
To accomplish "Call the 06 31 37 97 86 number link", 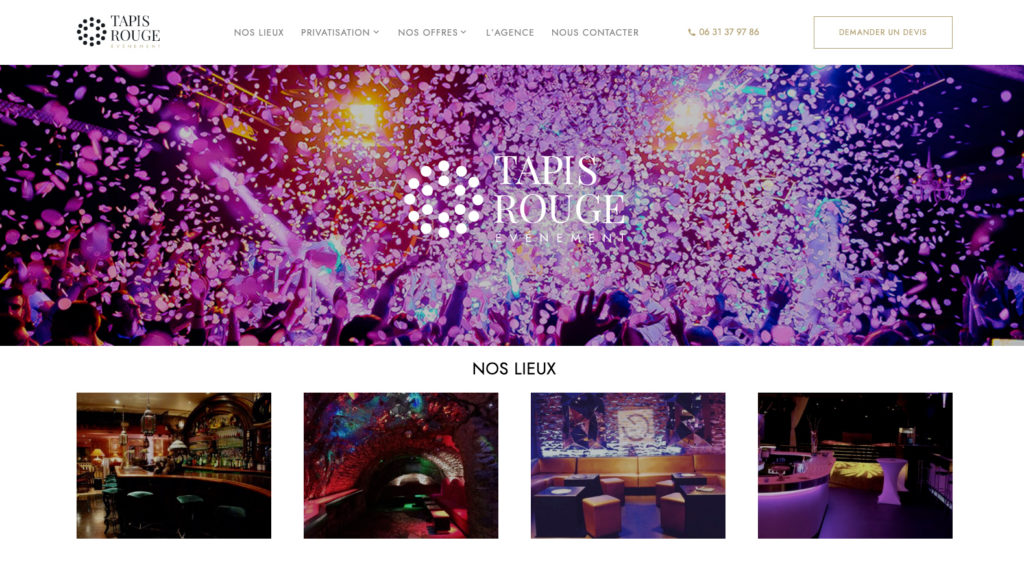I will tap(729, 32).
